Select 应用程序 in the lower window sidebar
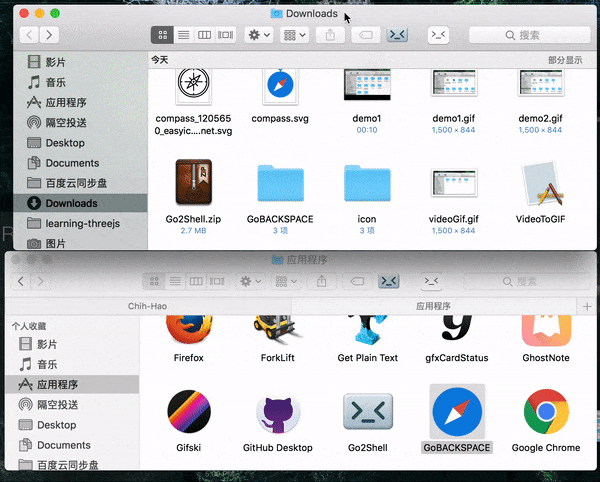The image size is (600, 482). 72,384
